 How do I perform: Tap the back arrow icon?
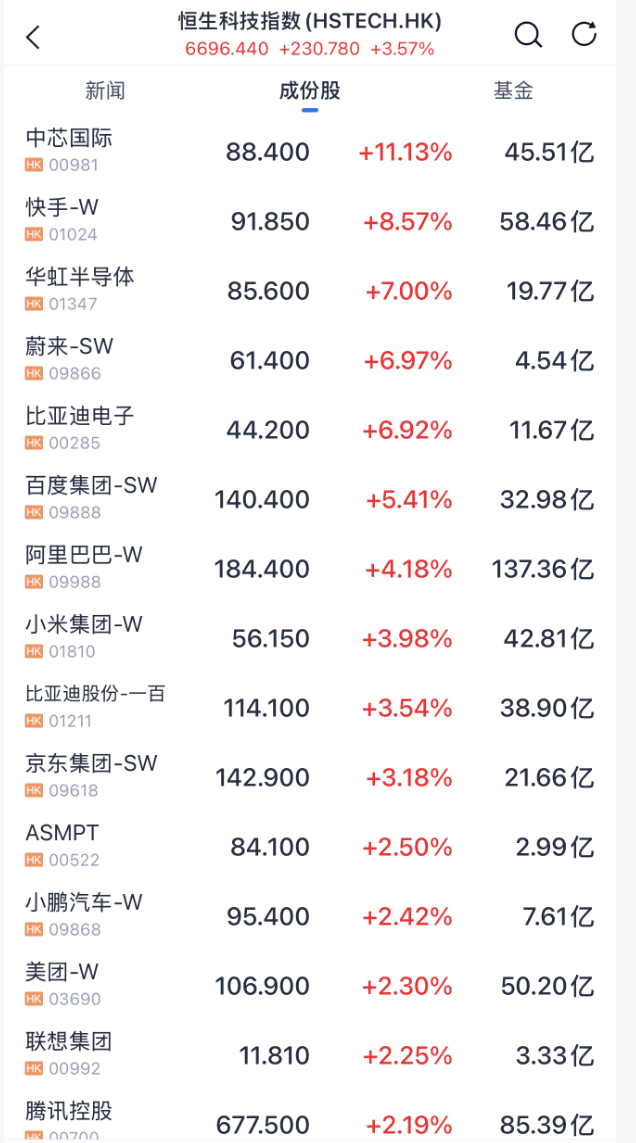pyautogui.click(x=33, y=37)
